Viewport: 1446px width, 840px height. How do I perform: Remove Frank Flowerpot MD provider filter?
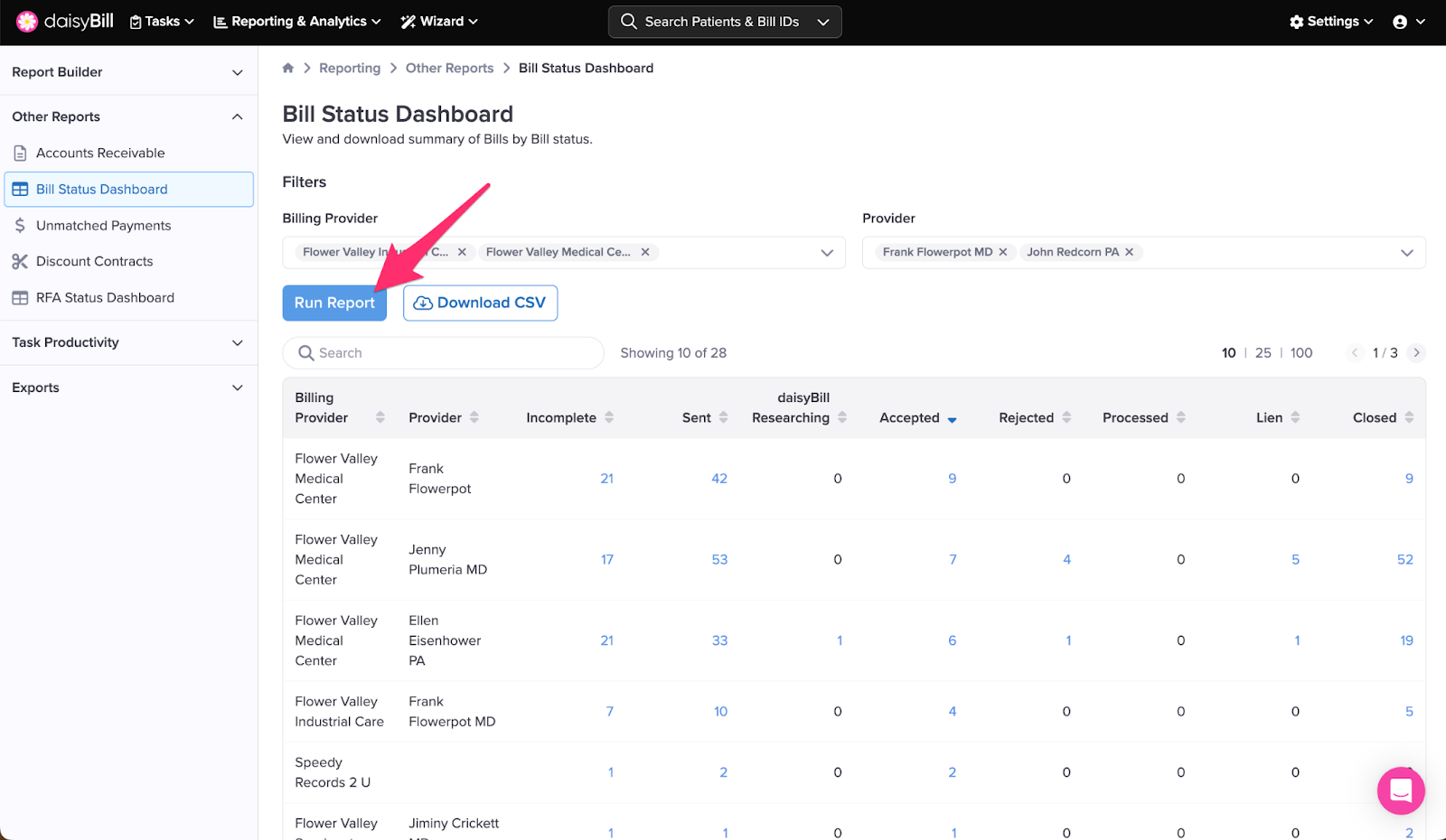pyautogui.click(x=1002, y=252)
